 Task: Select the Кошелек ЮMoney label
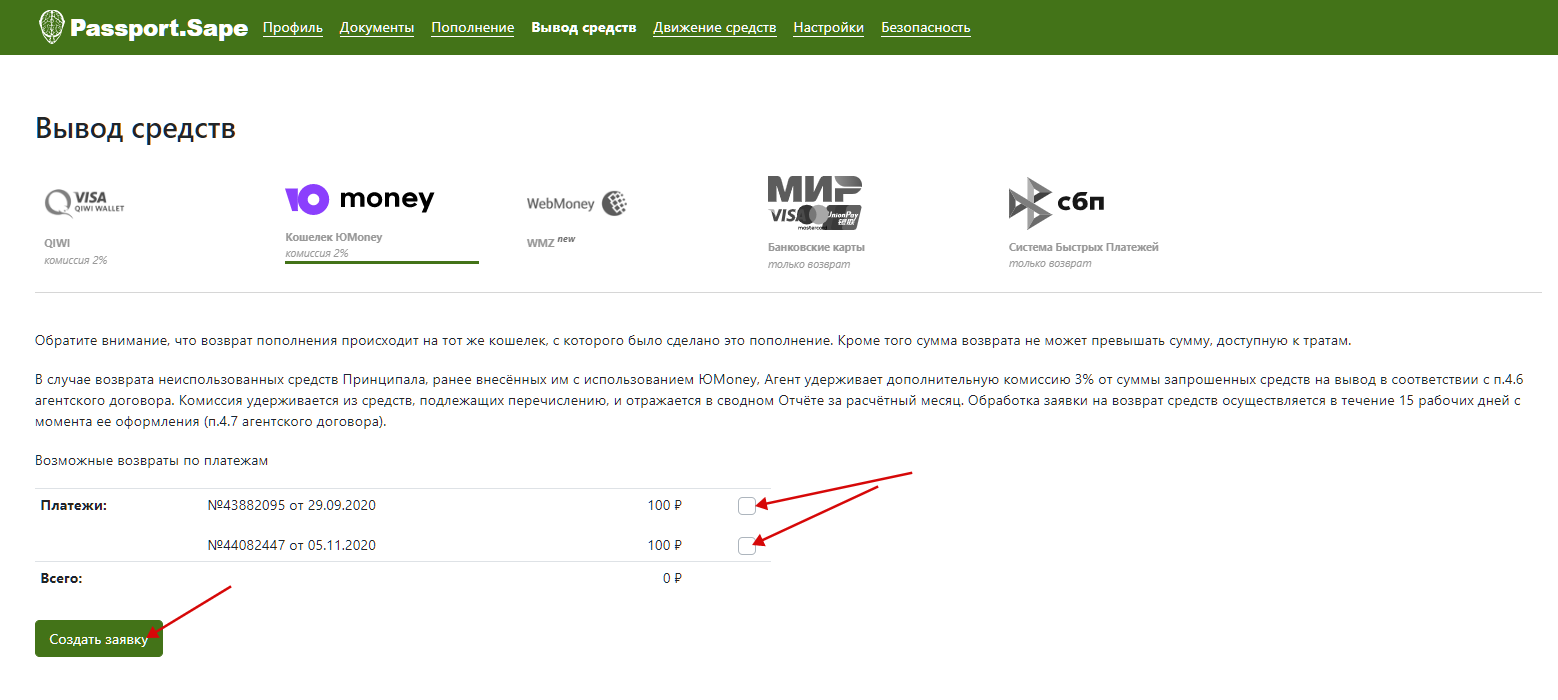[334, 238]
